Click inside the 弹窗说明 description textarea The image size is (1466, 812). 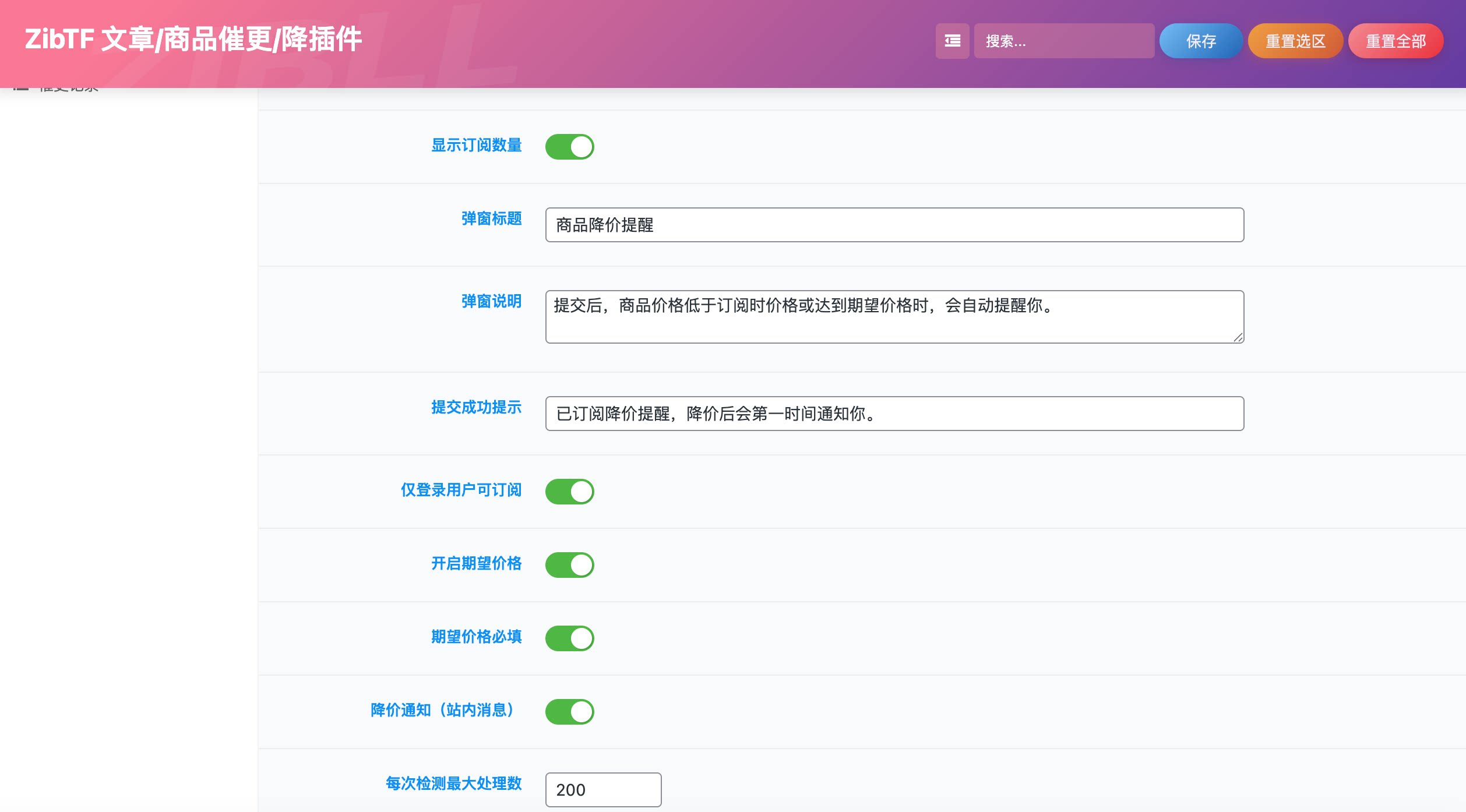click(x=893, y=315)
